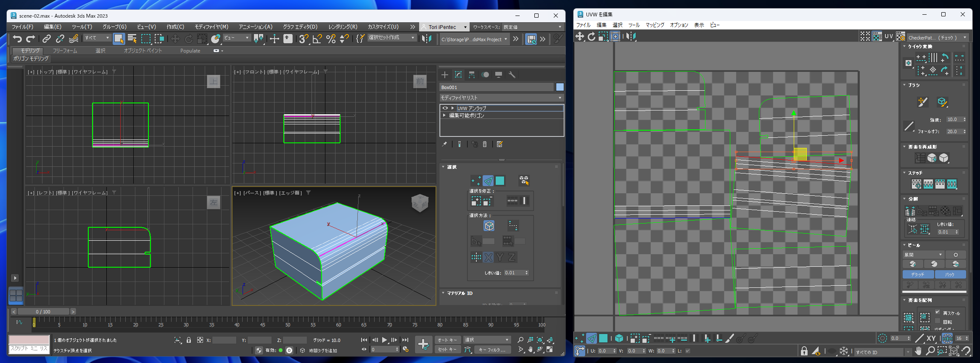Expand the Editable Poly stack entry
Image resolution: width=980 pixels, height=363 pixels.
point(445,116)
